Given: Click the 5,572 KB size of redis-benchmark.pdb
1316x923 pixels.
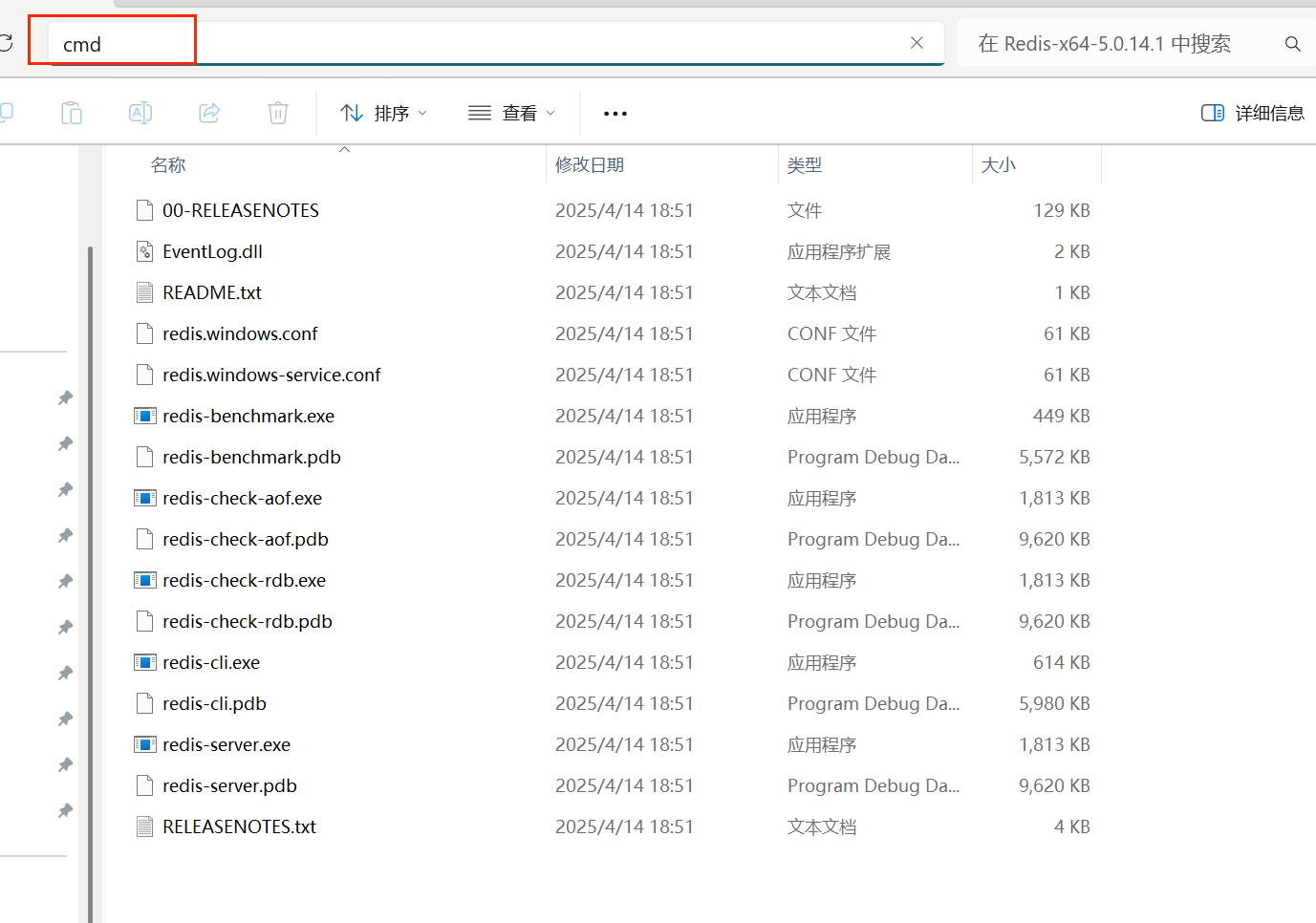Looking at the screenshot, I should [1054, 457].
